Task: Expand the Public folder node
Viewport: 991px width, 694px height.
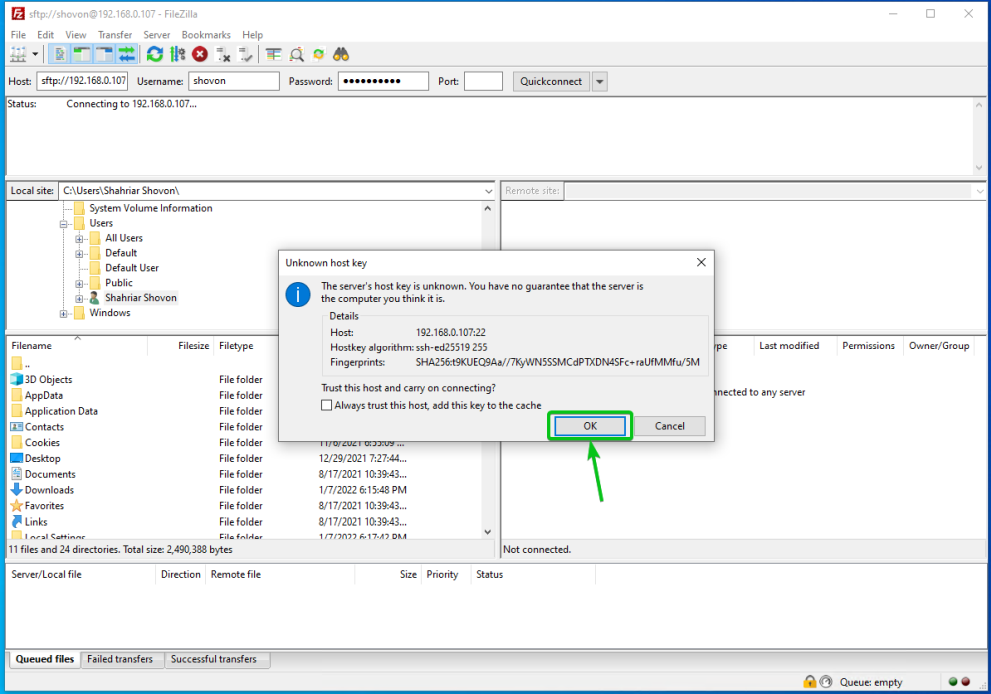Action: (79, 284)
